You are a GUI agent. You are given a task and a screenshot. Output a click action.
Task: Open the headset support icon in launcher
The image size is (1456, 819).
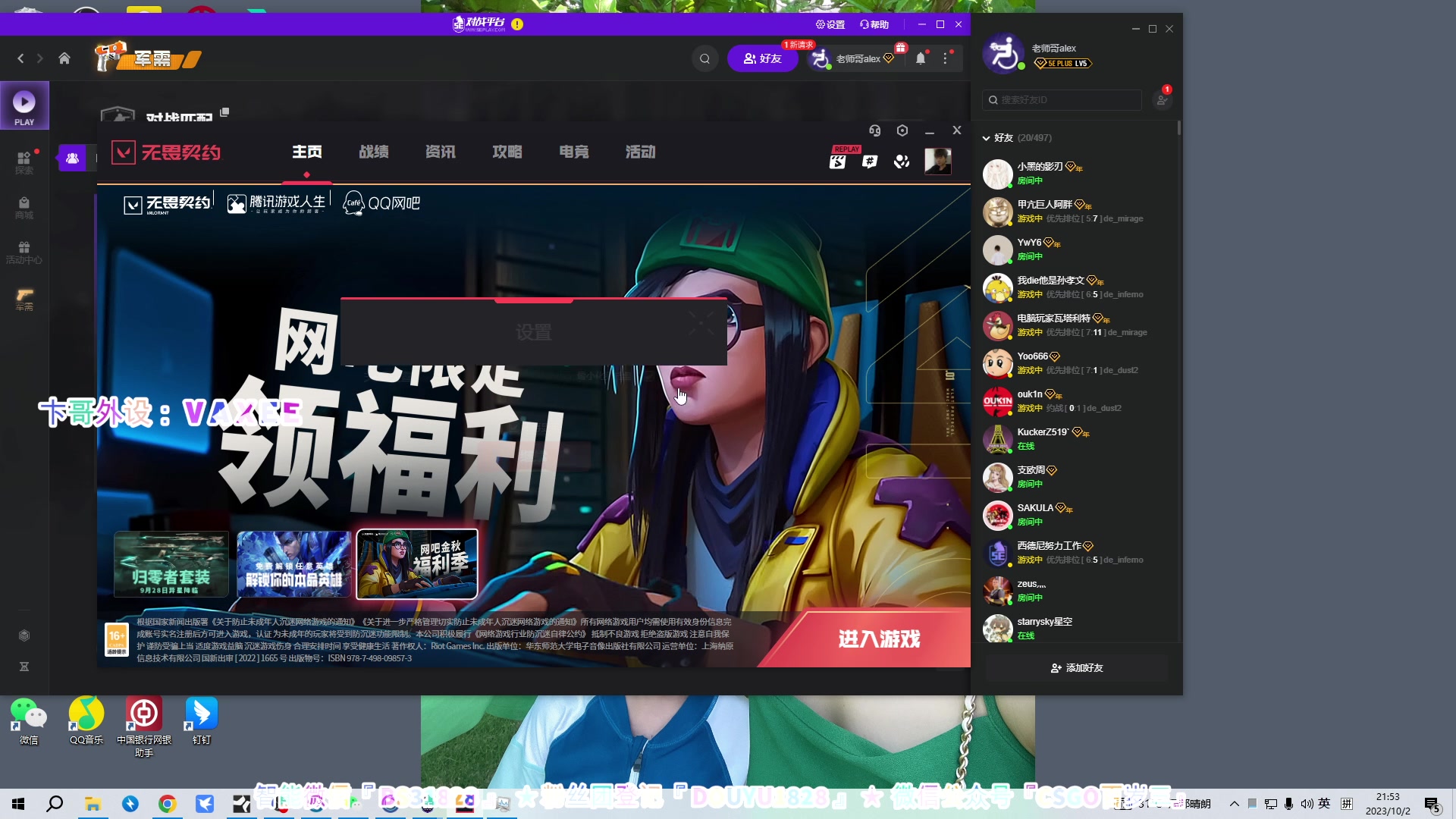point(875,130)
